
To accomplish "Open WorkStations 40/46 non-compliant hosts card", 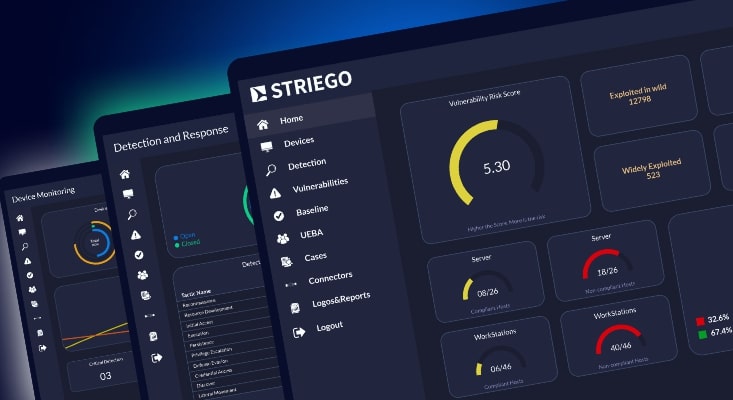I will click(618, 335).
